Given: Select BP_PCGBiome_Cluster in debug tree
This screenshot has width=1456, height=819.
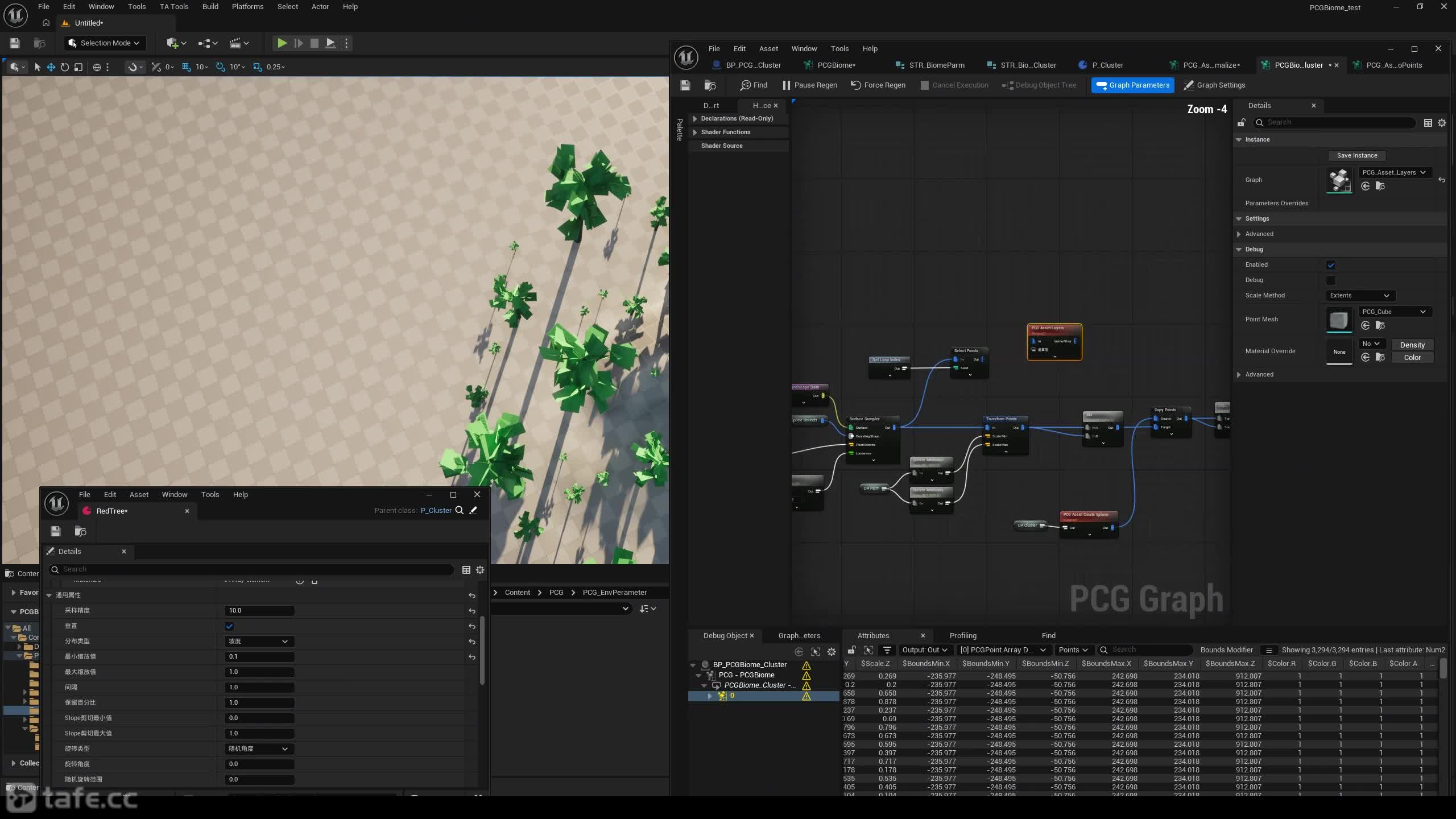Looking at the screenshot, I should (x=750, y=665).
